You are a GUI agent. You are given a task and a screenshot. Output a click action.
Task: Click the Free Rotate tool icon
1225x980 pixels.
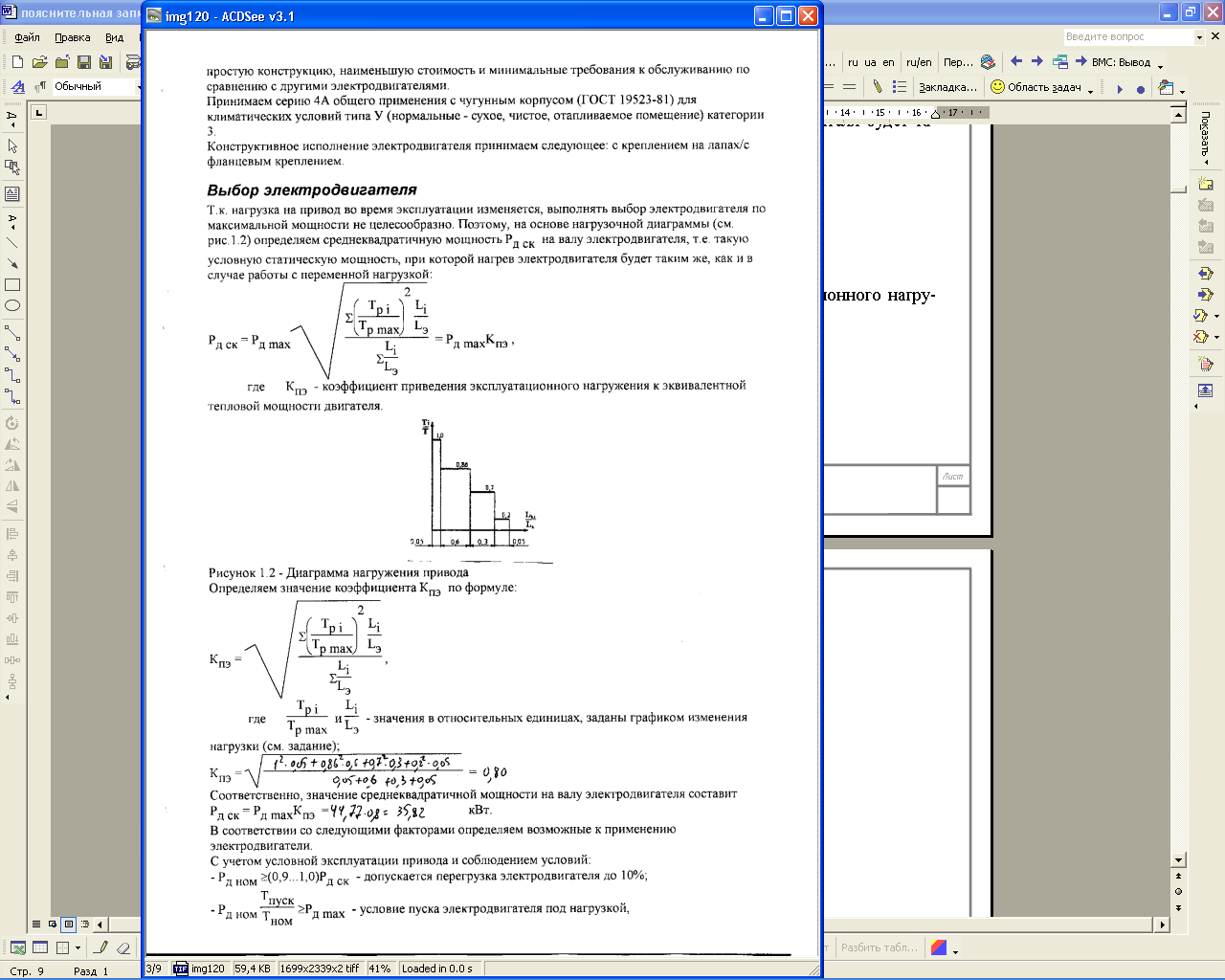[x=12, y=423]
